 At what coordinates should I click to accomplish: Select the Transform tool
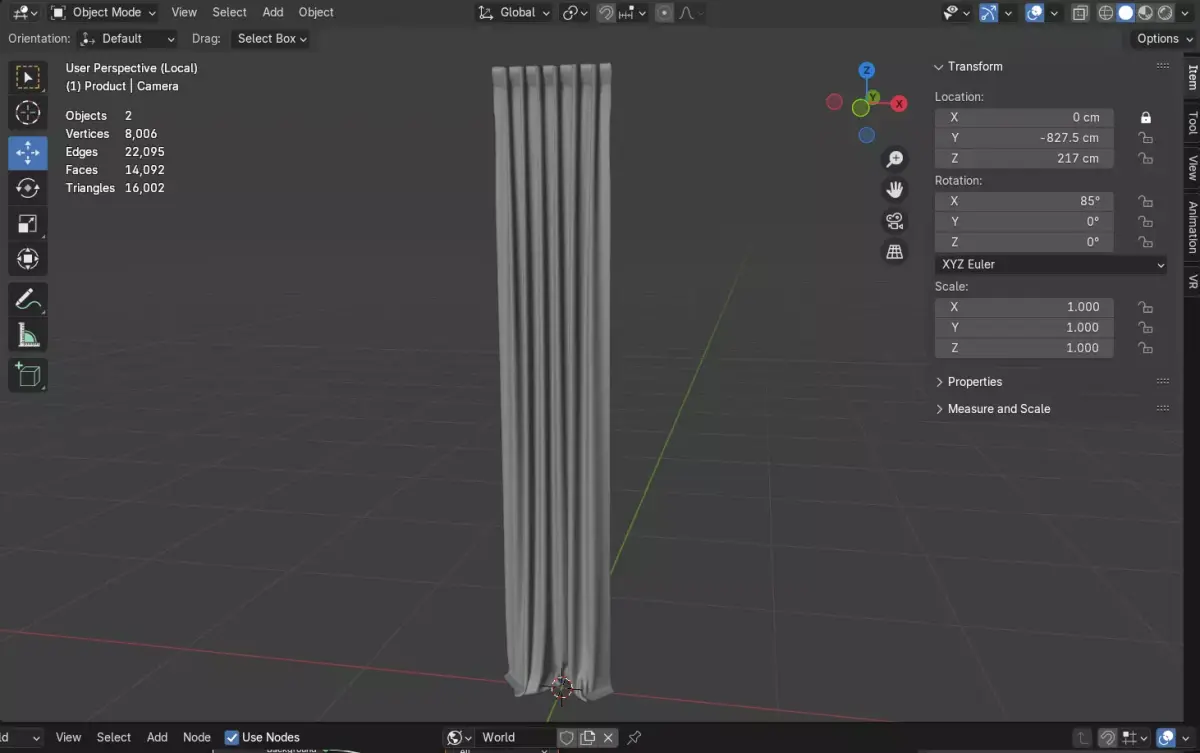(x=28, y=260)
